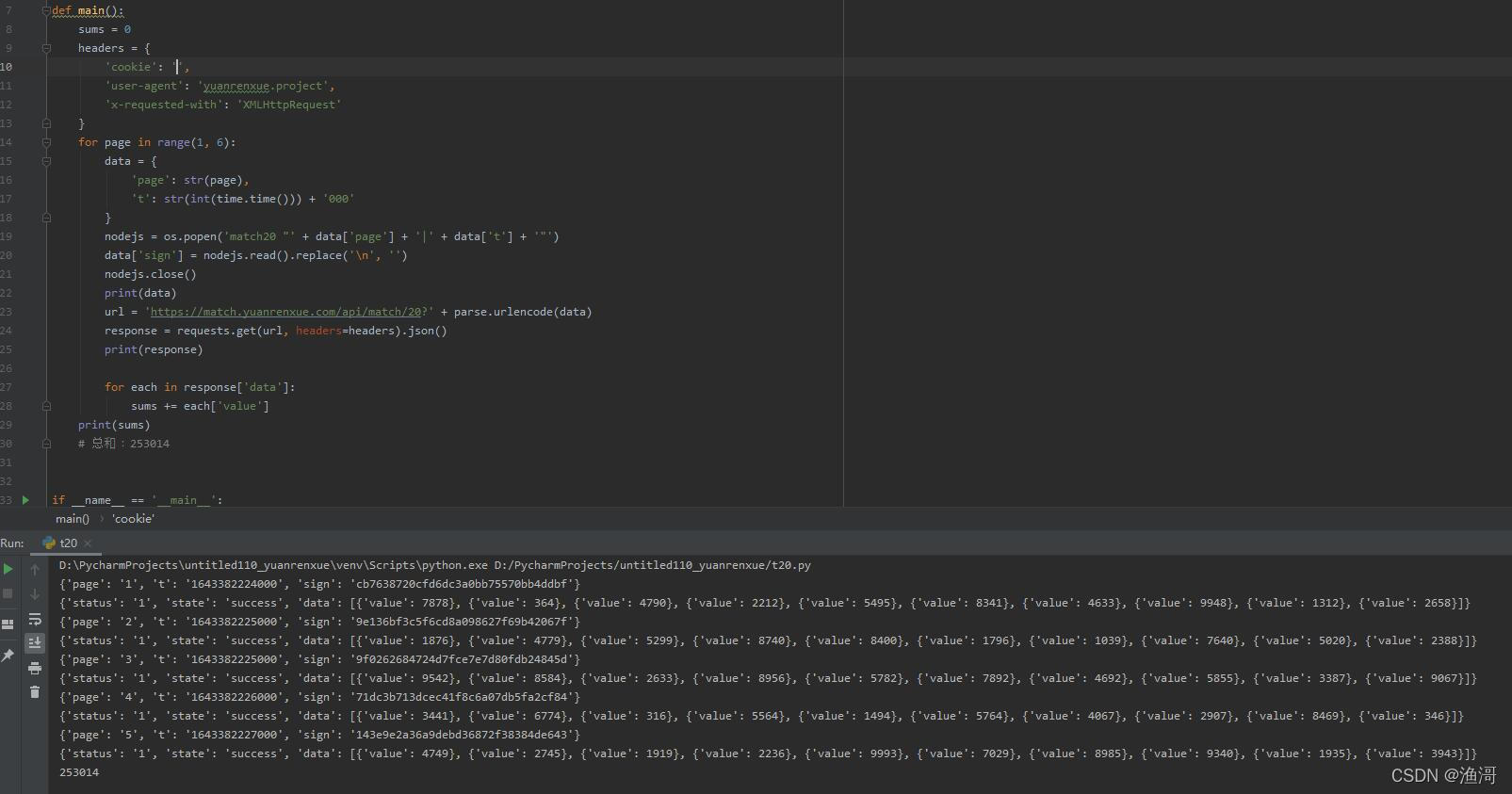Click line number 23 in gutter
Screen dimensions: 1512x794
click(7, 312)
